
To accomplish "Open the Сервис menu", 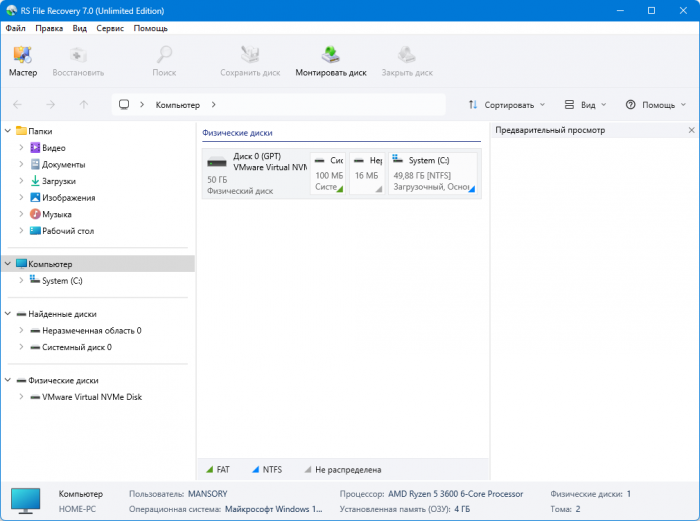I will [x=110, y=28].
